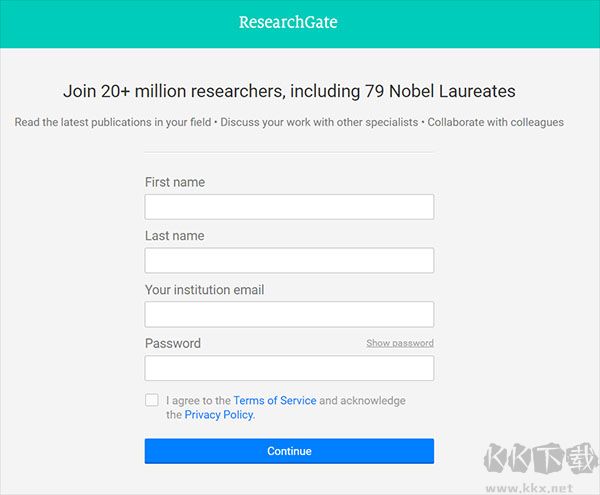Focus the First name input field
This screenshot has height=495, width=600.
tap(289, 207)
